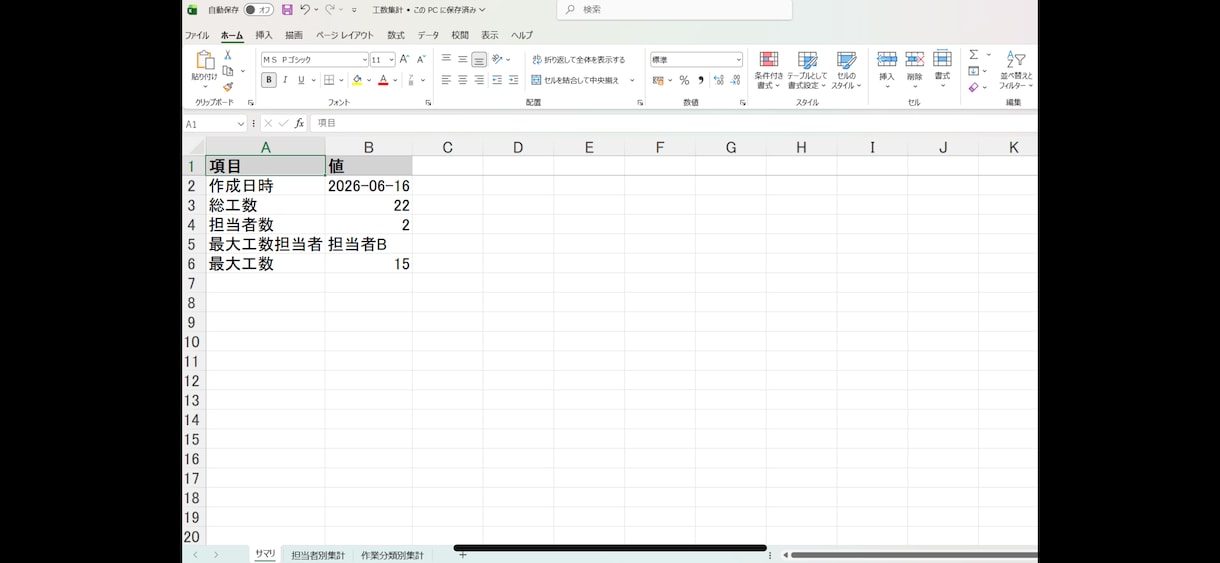Open the Borders dropdown arrow
The width and height of the screenshot is (1220, 563).
(341, 80)
